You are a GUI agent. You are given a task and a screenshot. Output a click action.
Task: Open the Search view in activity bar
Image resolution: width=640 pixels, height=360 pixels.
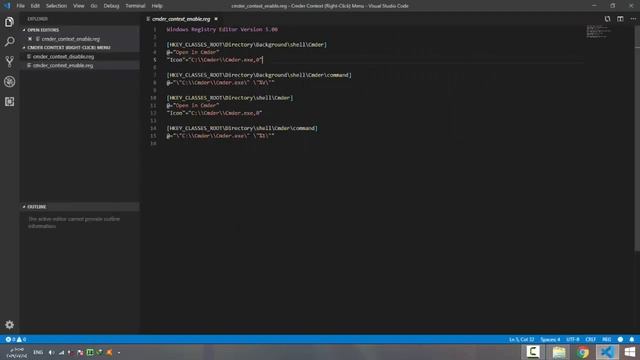[9, 42]
